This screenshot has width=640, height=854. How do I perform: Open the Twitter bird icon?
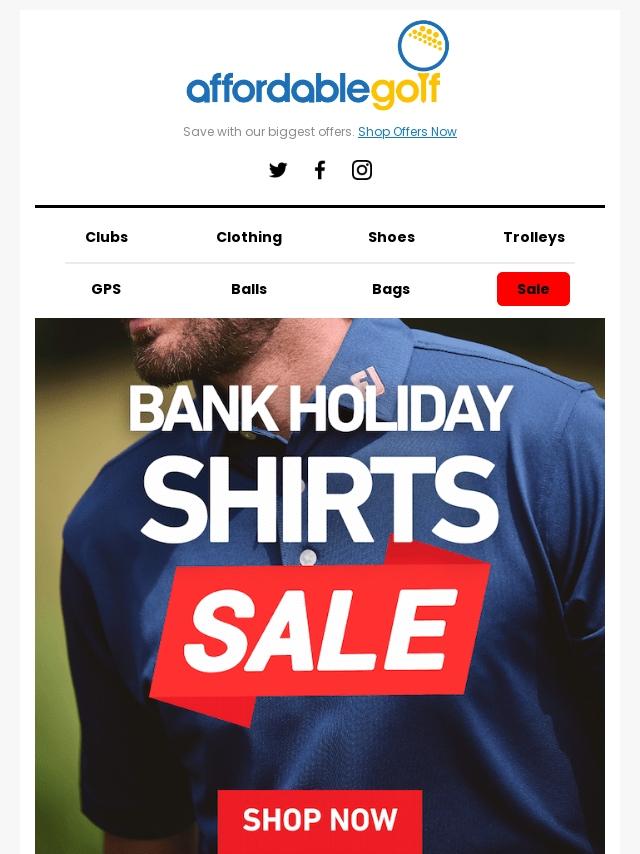[278, 170]
